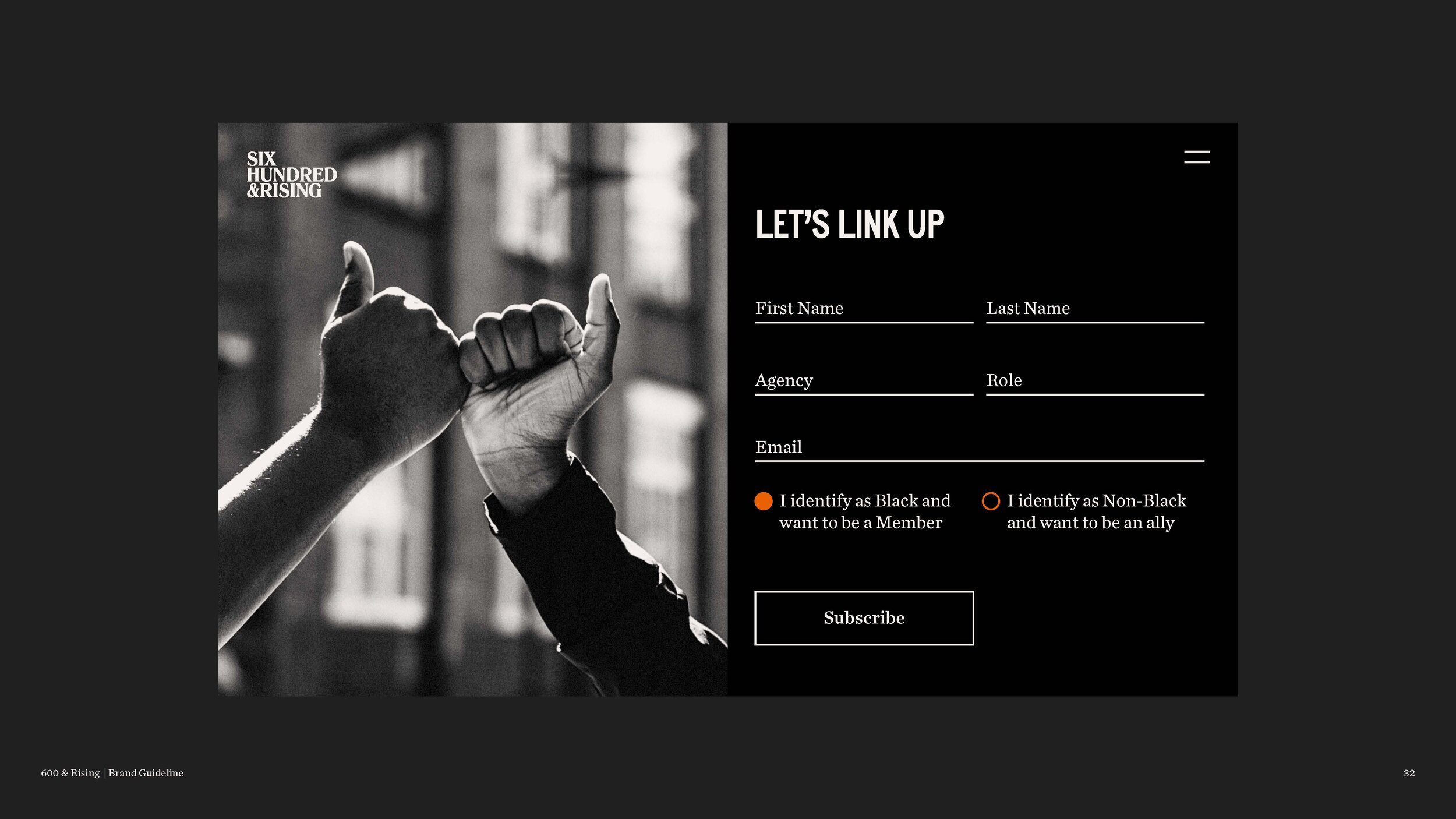Click the page number 32
Image resolution: width=1456 pixels, height=819 pixels.
tap(1409, 773)
